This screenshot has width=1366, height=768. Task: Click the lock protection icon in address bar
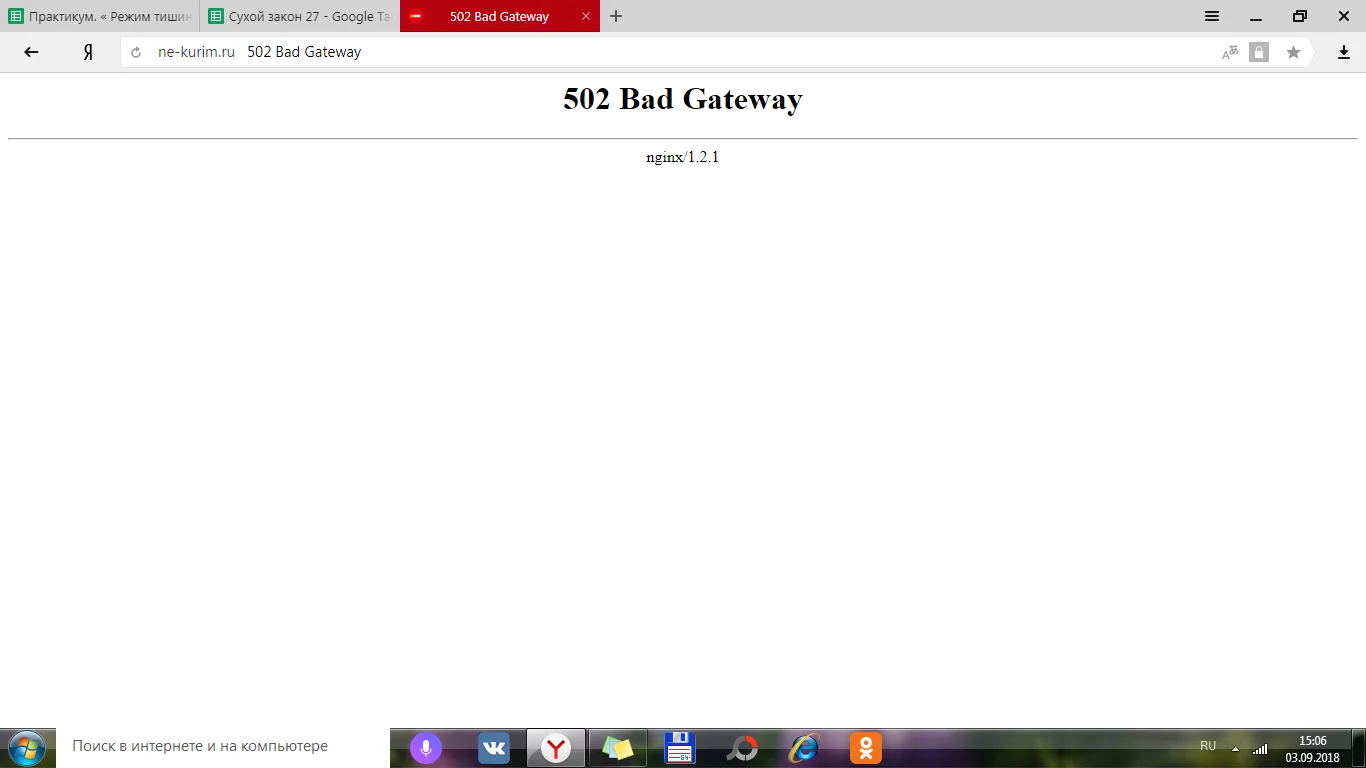(1259, 52)
